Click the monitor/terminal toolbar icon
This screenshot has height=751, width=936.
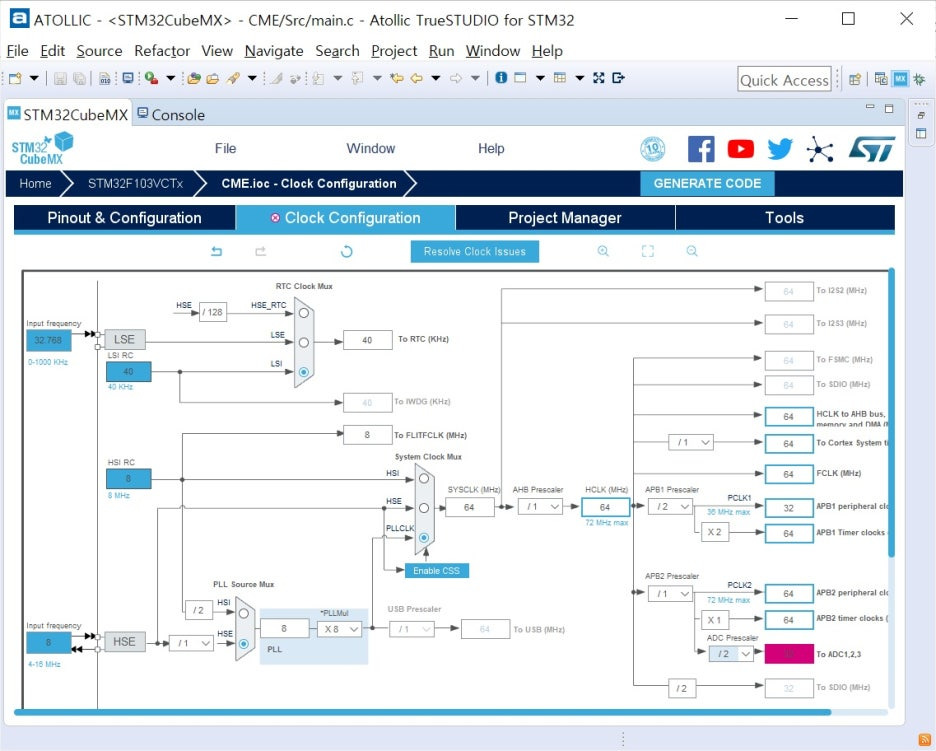(x=128, y=78)
